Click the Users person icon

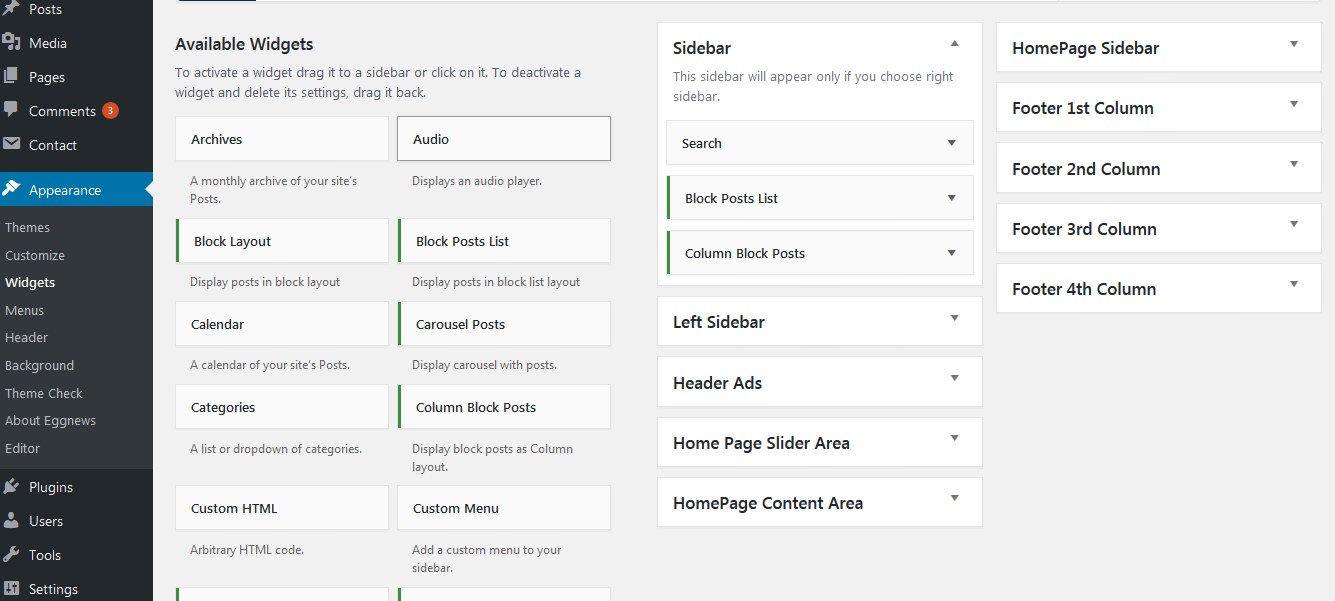12,521
